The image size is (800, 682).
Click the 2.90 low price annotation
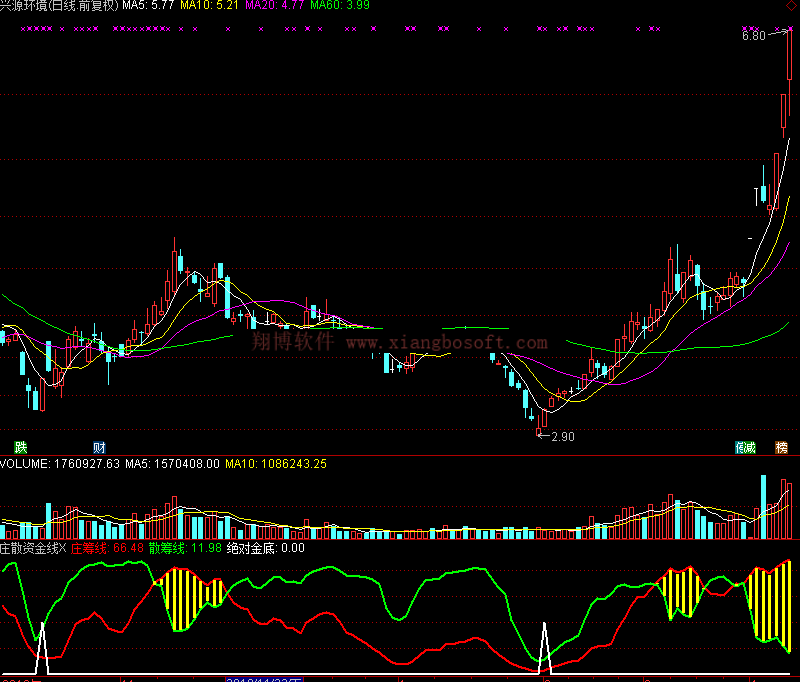point(563,437)
